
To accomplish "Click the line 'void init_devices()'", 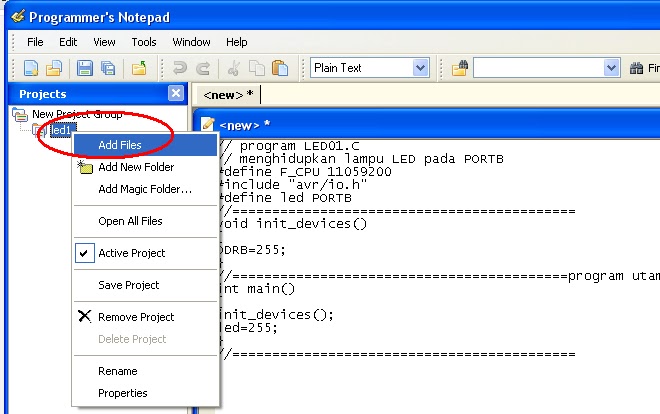I will (294, 223).
